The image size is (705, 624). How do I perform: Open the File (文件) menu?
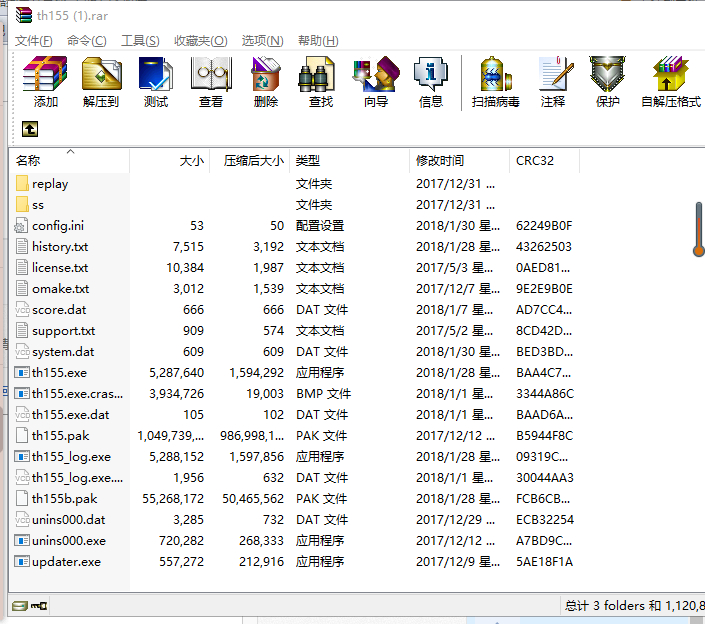(x=34, y=41)
